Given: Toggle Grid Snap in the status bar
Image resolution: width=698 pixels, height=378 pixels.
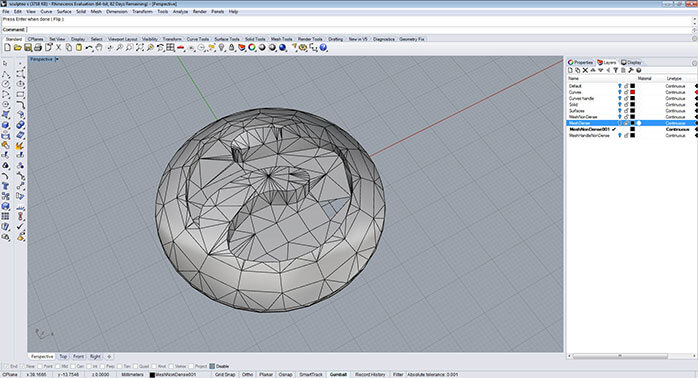Looking at the screenshot, I should pyautogui.click(x=225, y=374).
